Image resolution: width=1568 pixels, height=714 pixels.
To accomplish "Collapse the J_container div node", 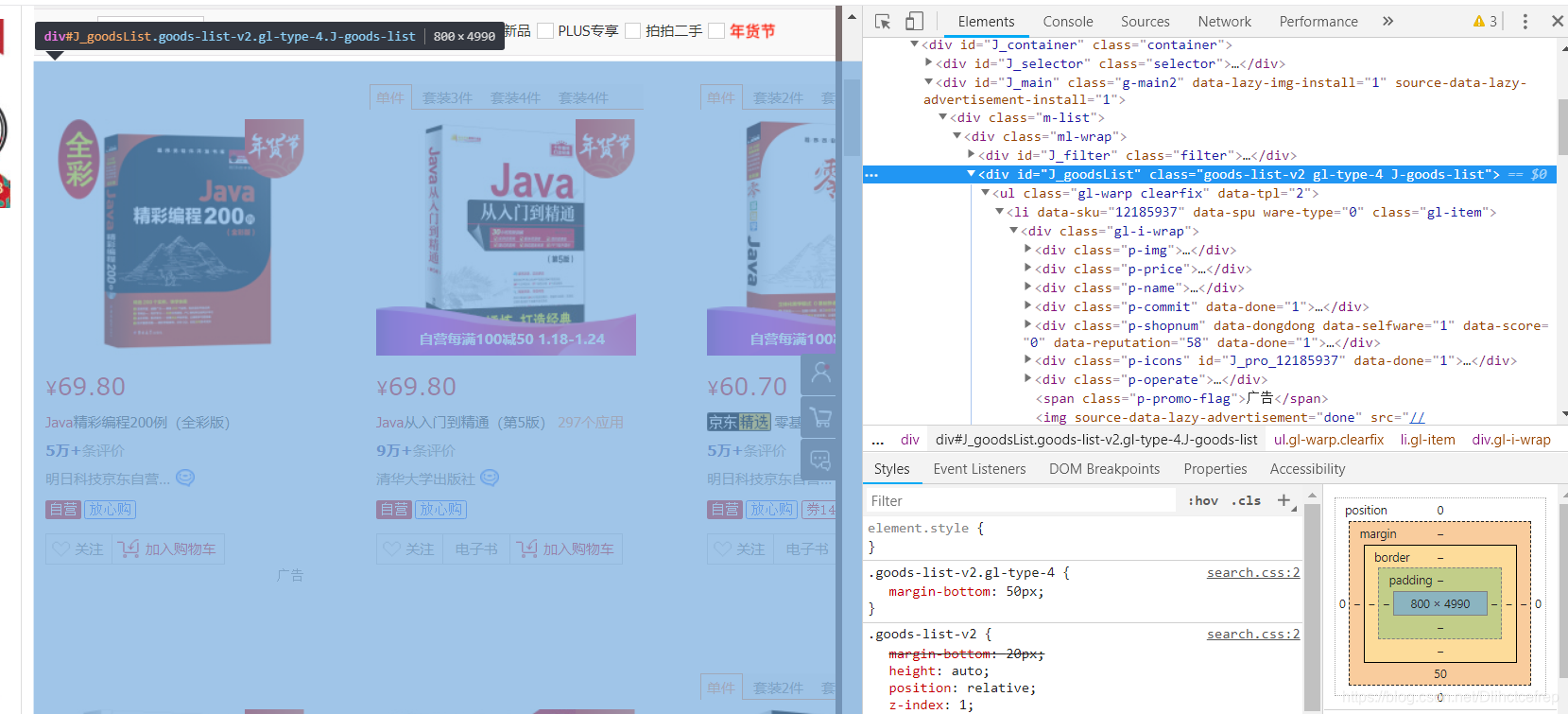I will point(914,44).
